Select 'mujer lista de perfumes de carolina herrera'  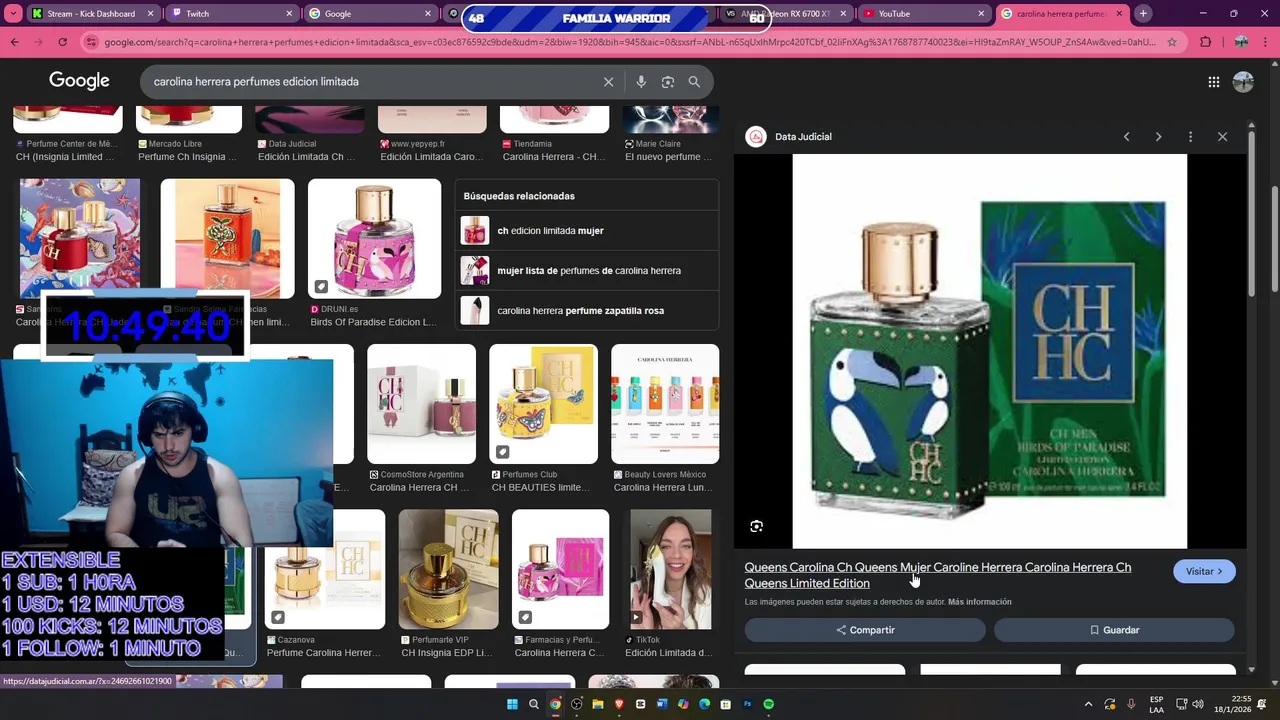point(587,271)
